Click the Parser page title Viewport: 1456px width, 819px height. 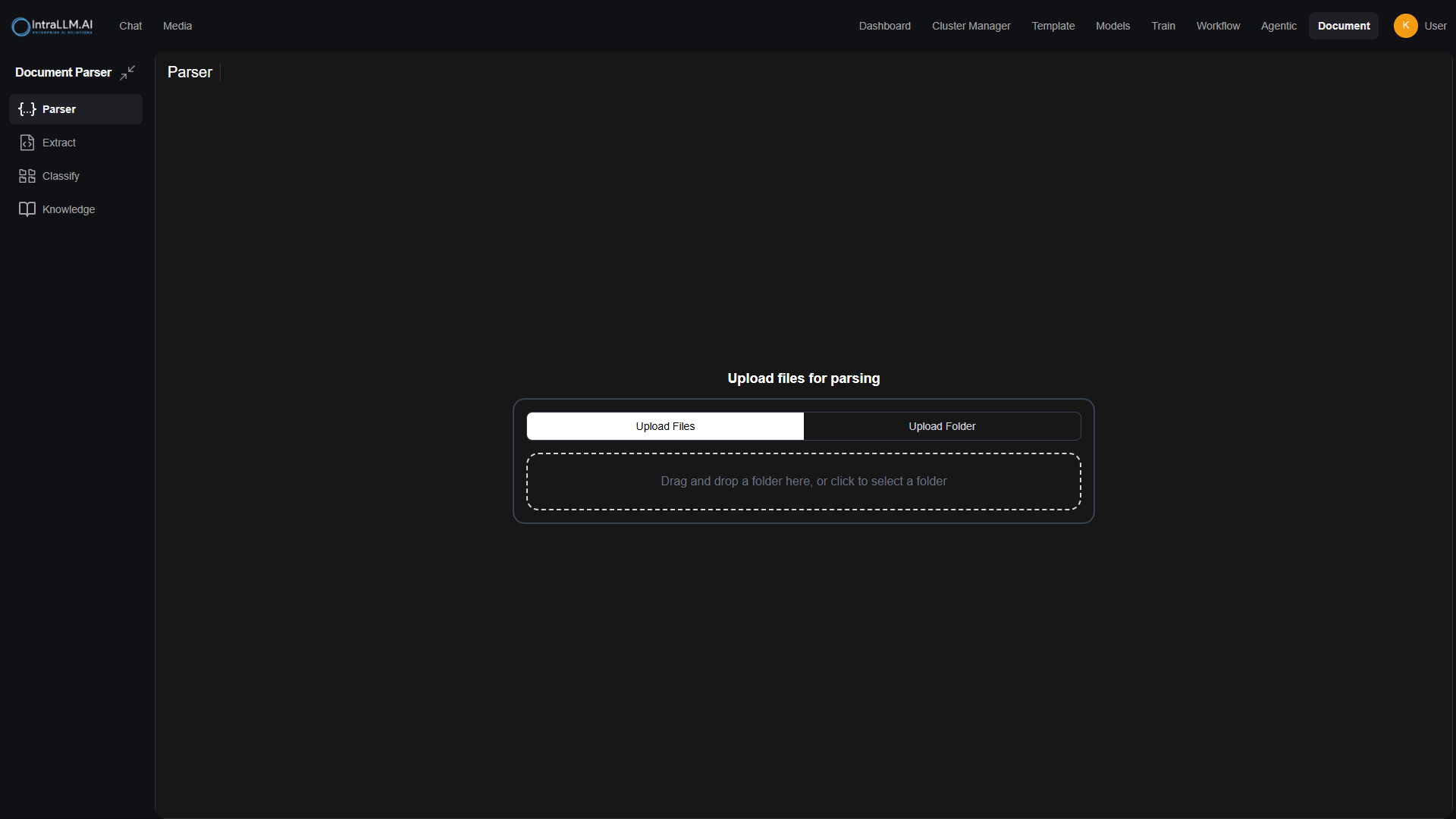(190, 72)
